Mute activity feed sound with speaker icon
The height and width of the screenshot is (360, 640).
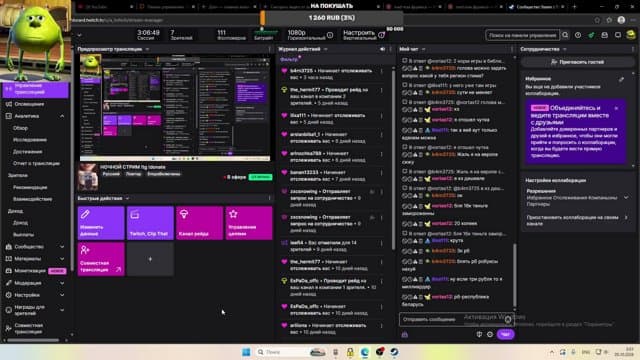[x=382, y=49]
